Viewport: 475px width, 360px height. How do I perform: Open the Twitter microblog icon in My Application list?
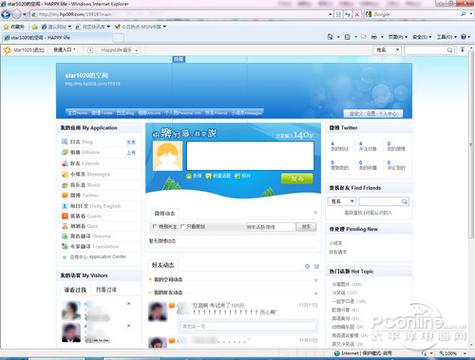tap(65, 195)
